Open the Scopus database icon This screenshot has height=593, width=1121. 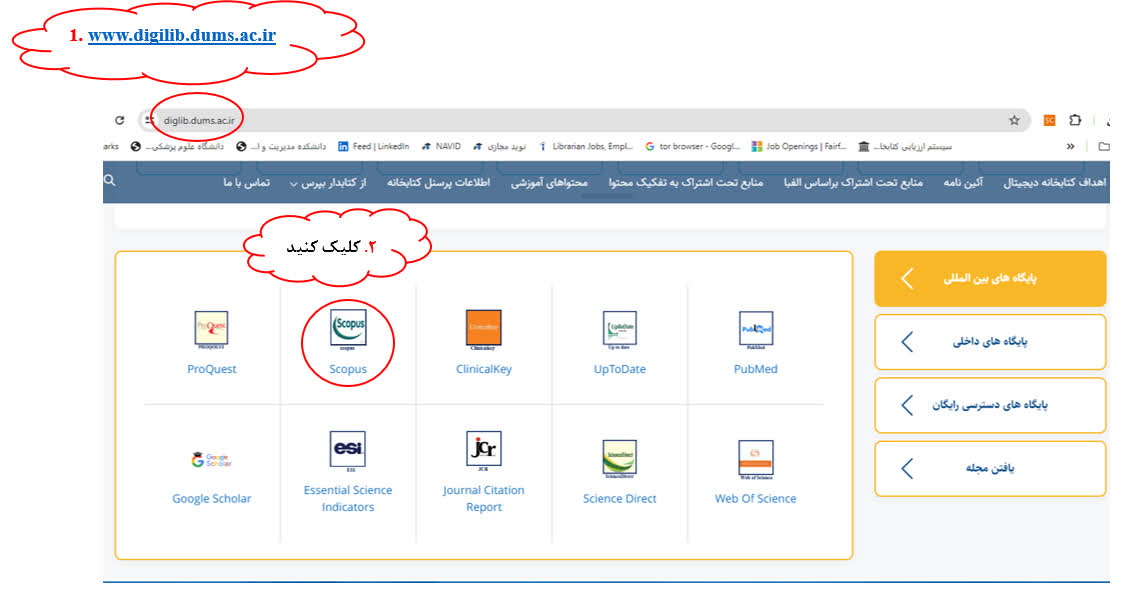coord(348,328)
